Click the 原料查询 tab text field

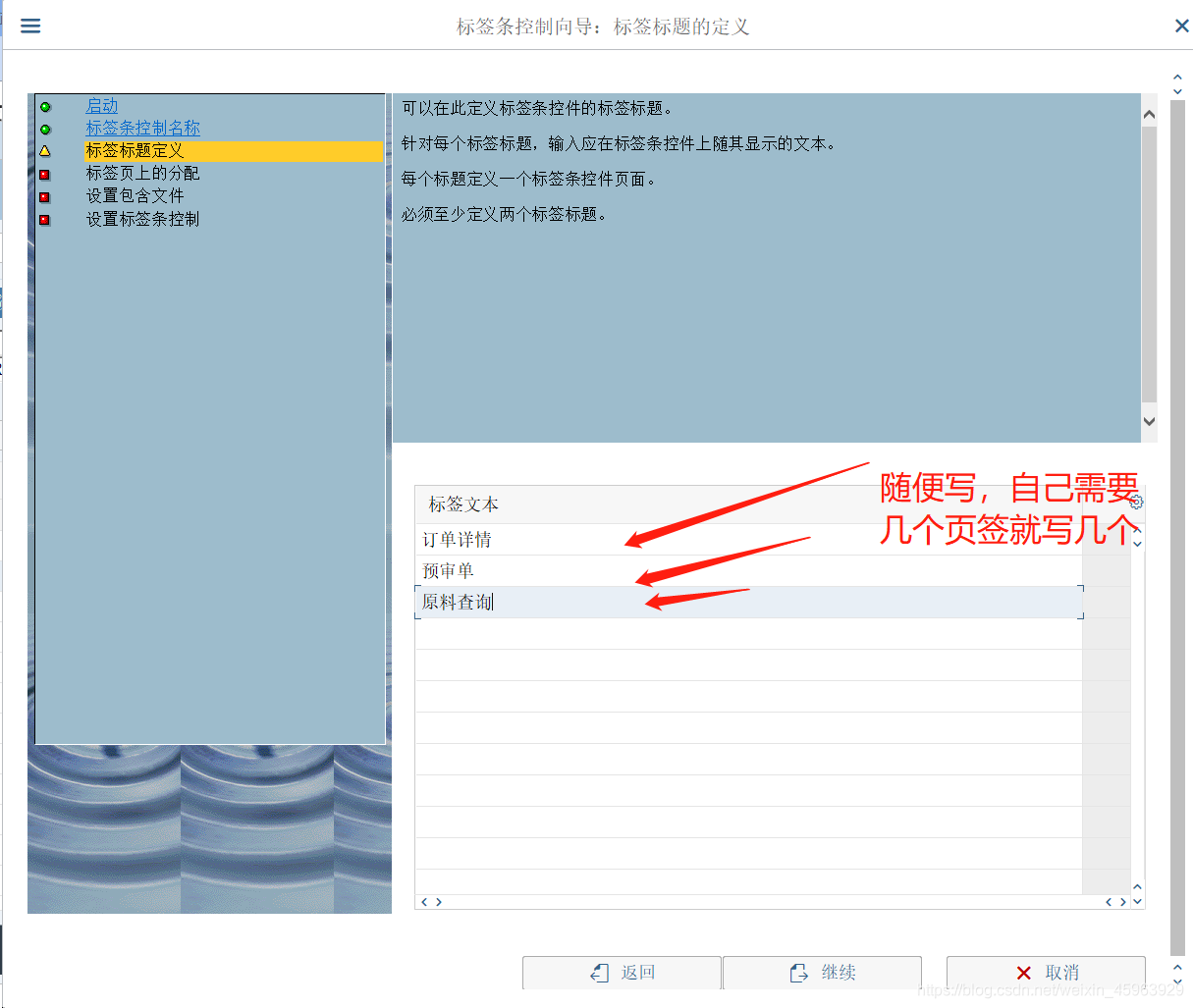point(748,603)
